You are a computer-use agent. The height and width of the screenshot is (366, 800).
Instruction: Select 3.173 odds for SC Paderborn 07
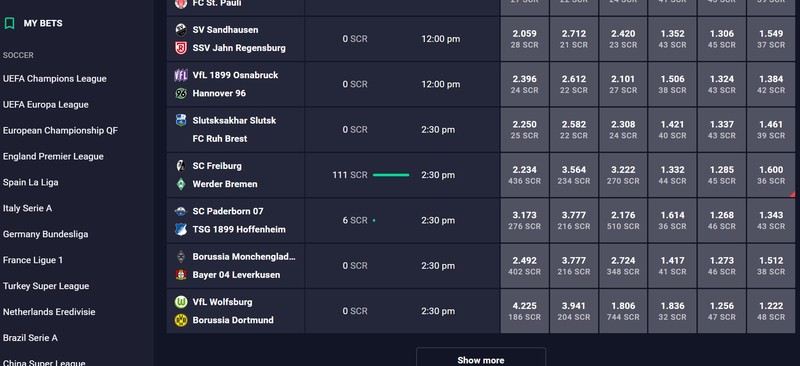coord(524,221)
